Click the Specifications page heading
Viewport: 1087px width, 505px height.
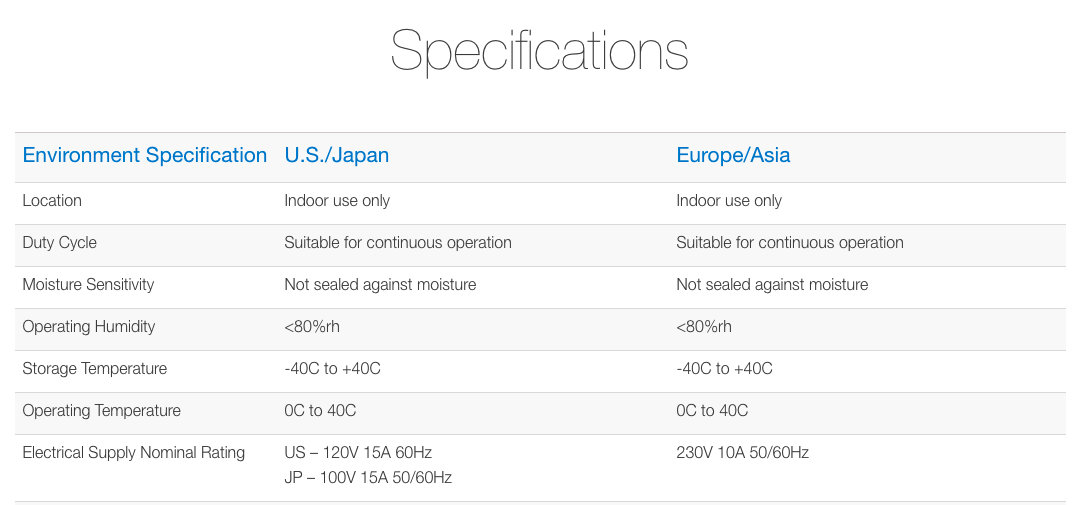point(539,51)
